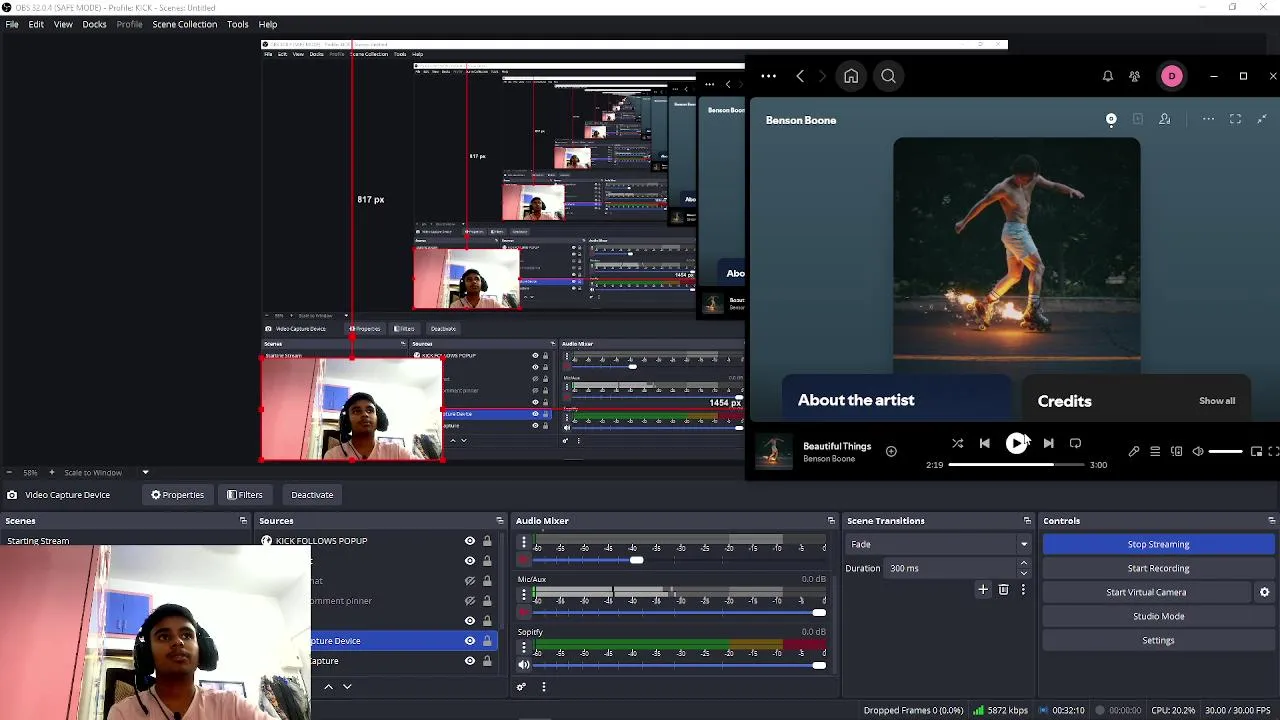Click Start Recording button

pos(1158,568)
